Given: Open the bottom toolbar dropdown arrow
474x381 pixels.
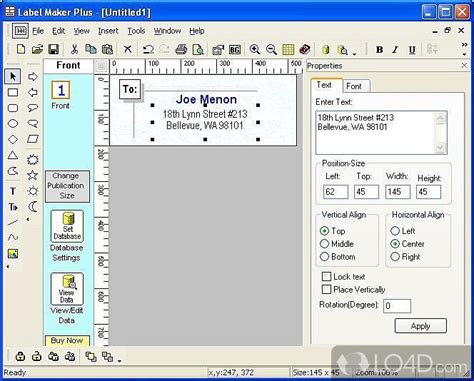Looking at the screenshot, I should point(119,360).
